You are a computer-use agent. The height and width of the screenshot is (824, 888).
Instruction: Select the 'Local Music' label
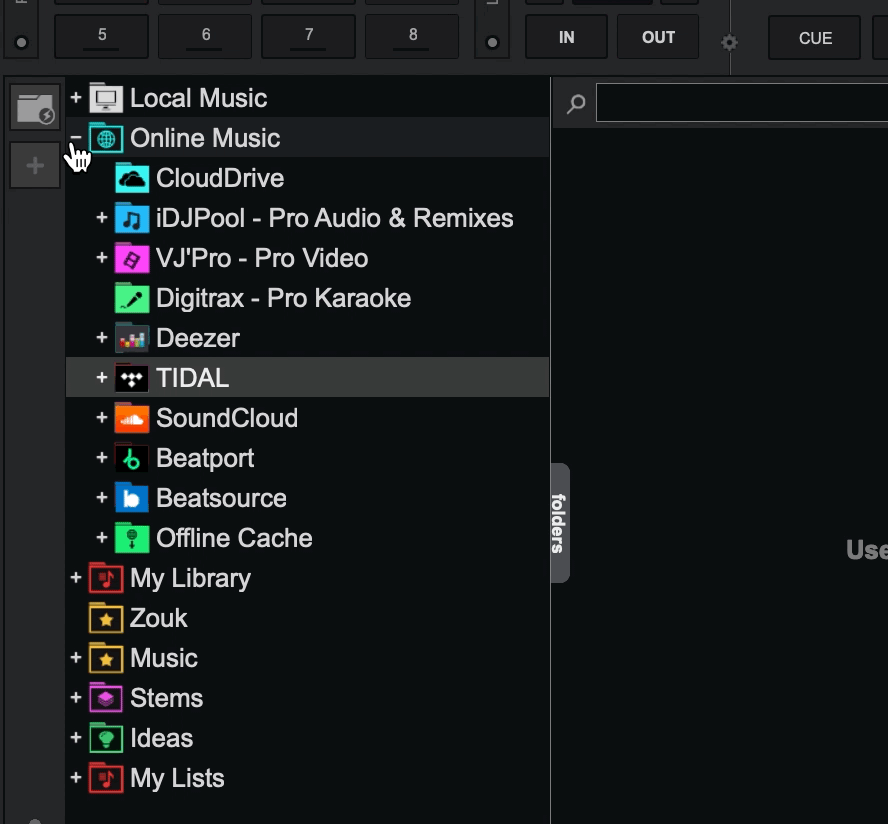[x=199, y=99]
